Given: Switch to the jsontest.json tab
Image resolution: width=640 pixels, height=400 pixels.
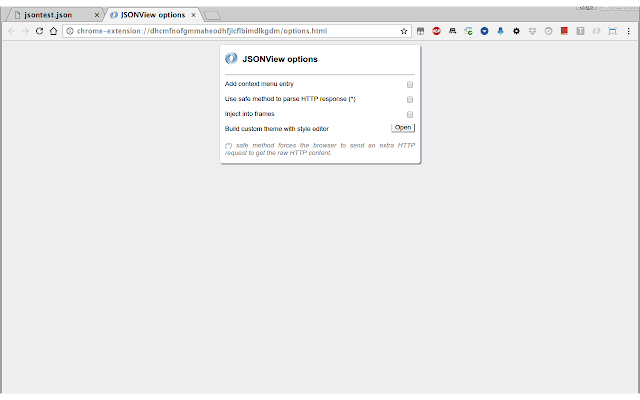Looking at the screenshot, I should tap(53, 15).
